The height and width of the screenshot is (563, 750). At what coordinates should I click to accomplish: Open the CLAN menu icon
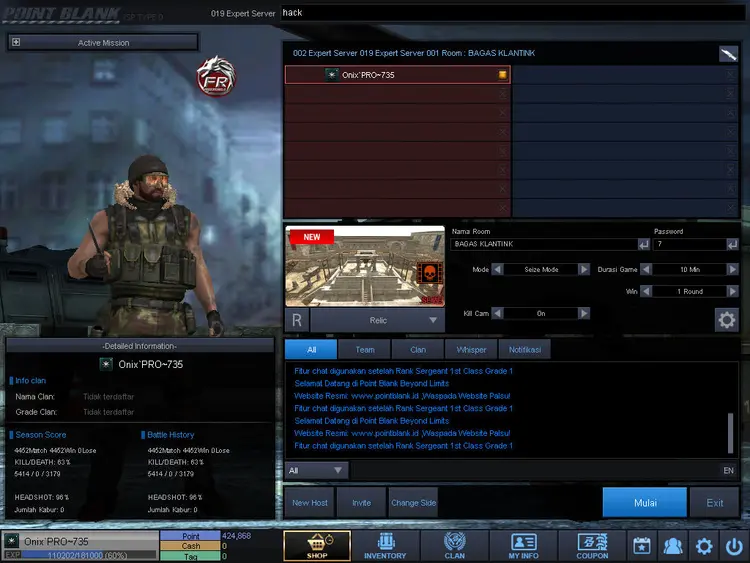click(454, 545)
